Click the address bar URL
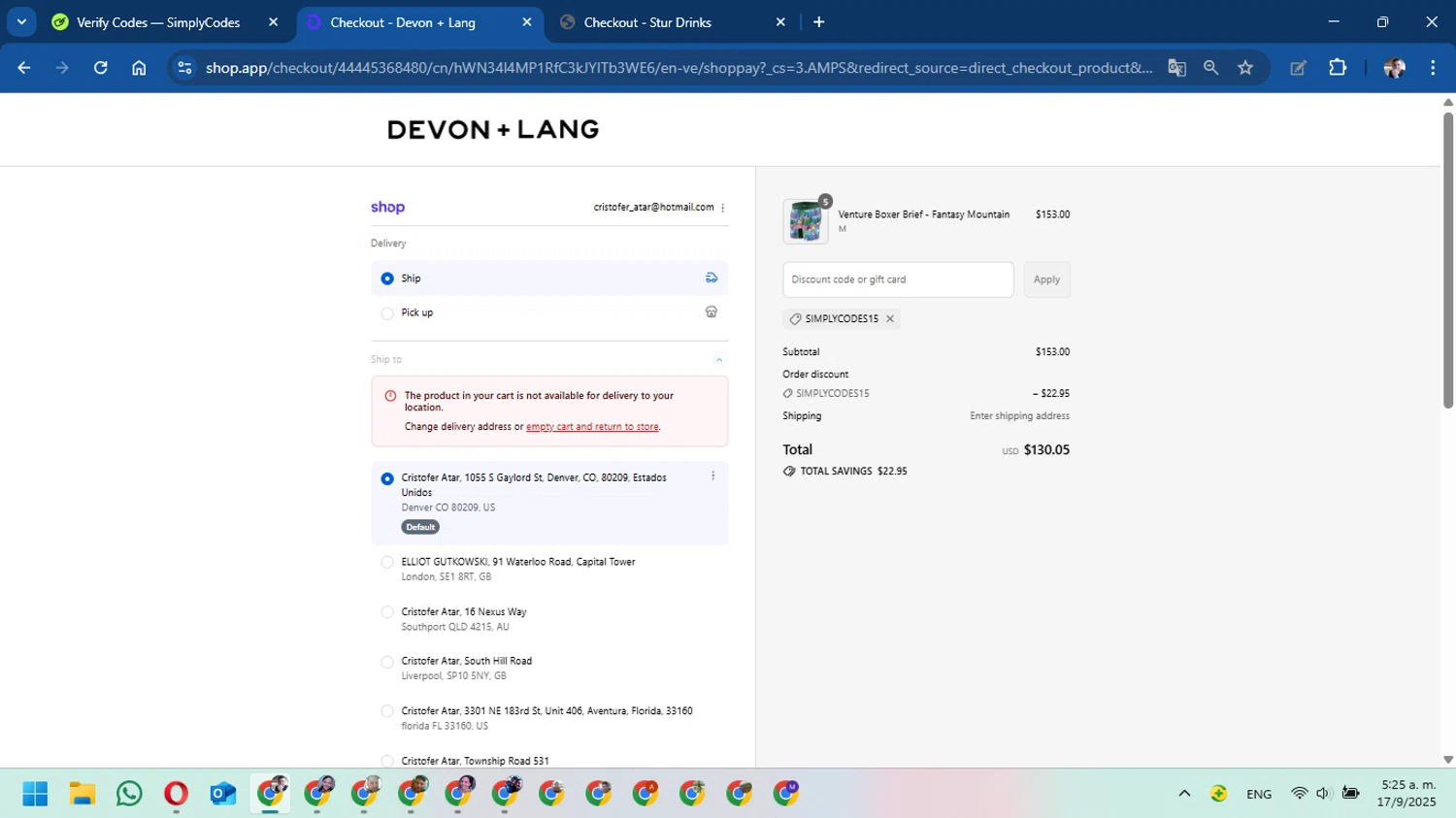The image size is (1456, 818). (x=678, y=68)
